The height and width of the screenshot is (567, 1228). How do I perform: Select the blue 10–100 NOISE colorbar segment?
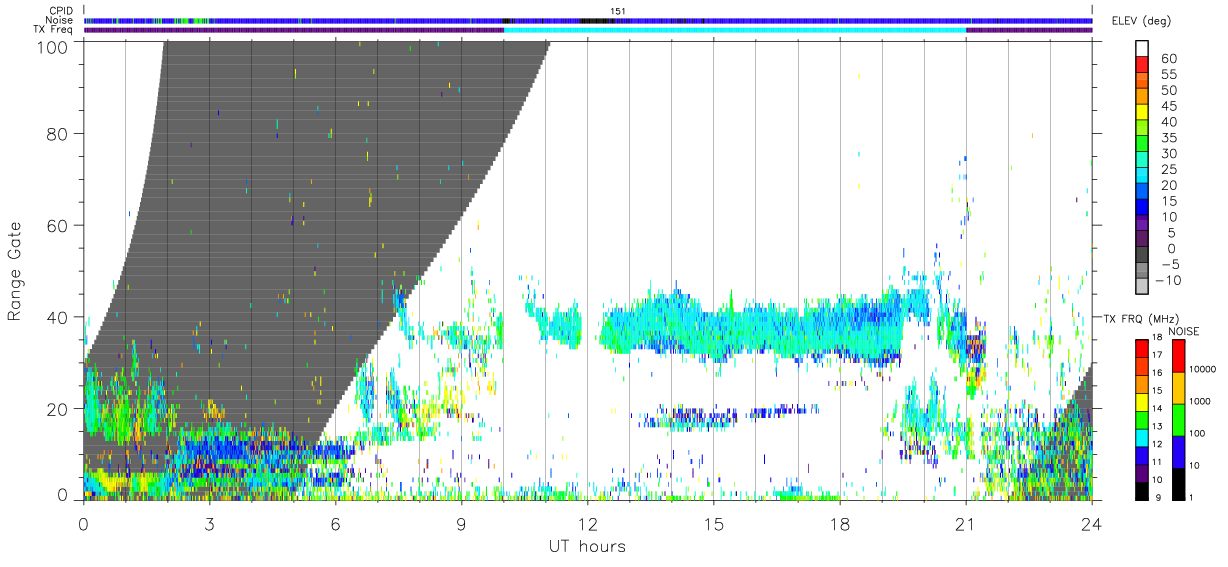1178,451
